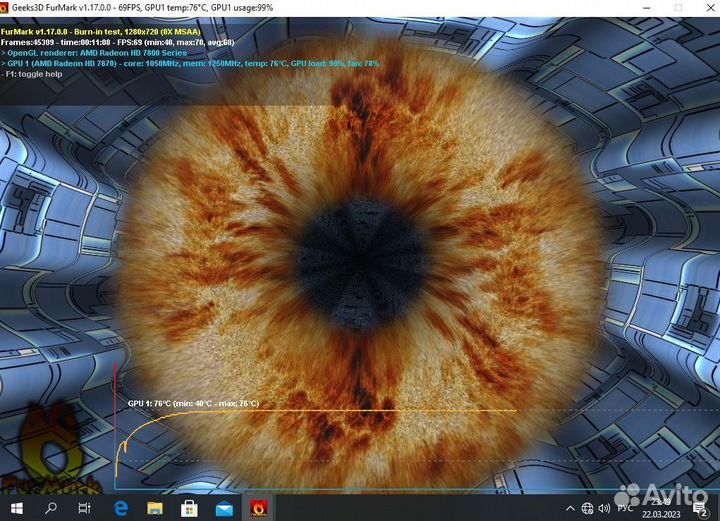720x521 pixels.
Task: Open the Mail app from the taskbar
Action: pyautogui.click(x=224, y=509)
